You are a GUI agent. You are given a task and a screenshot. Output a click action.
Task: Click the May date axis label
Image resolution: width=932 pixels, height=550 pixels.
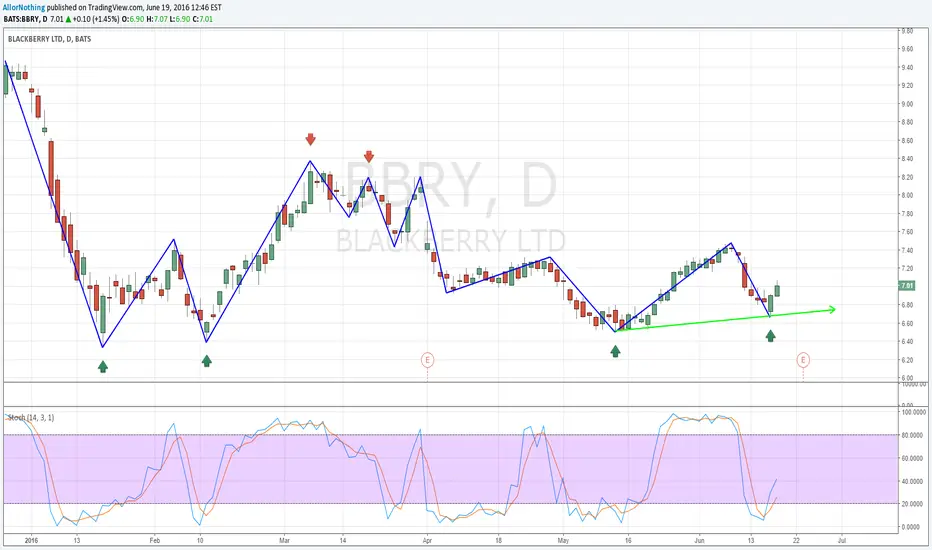tap(563, 540)
